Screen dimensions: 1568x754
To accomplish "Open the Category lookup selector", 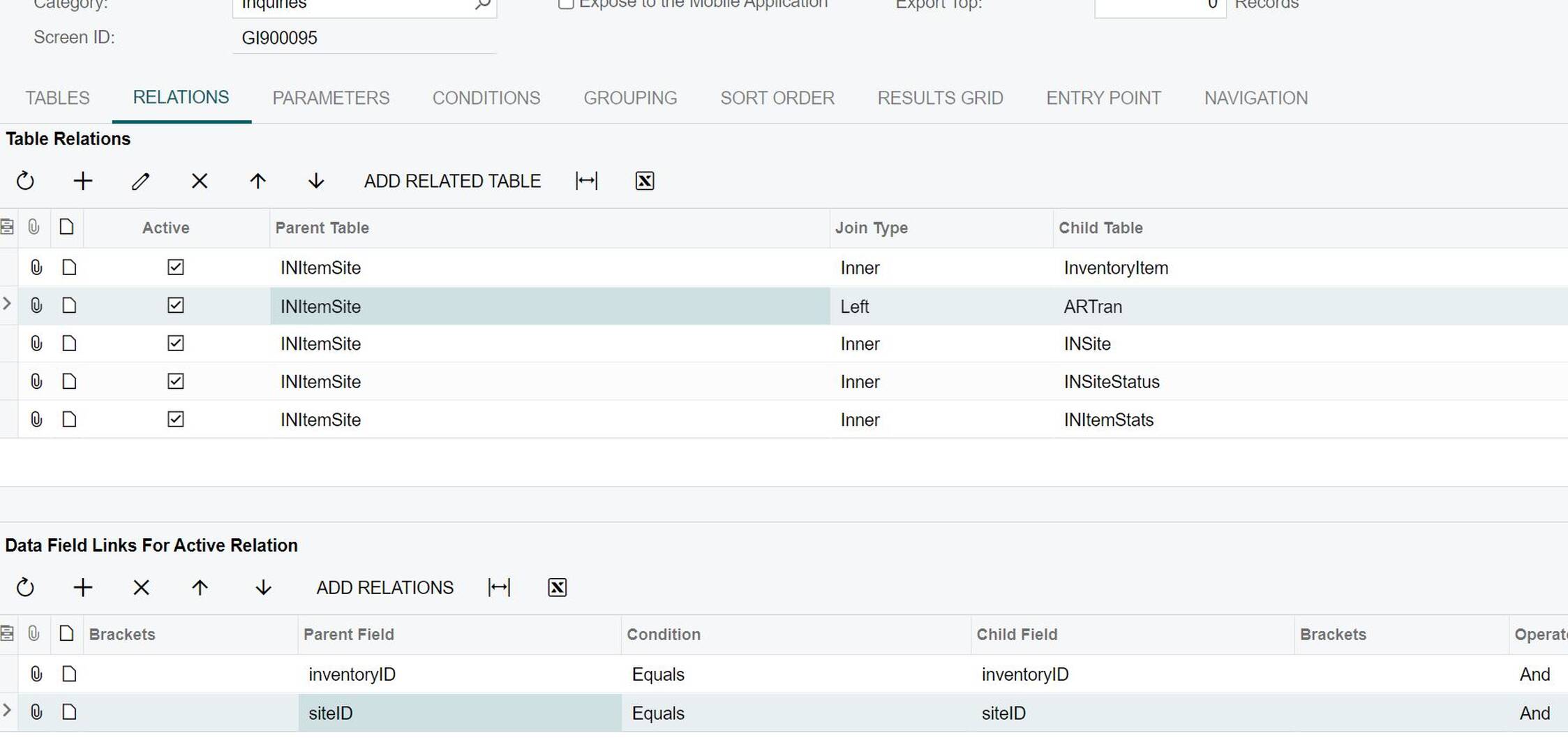I will [481, 3].
